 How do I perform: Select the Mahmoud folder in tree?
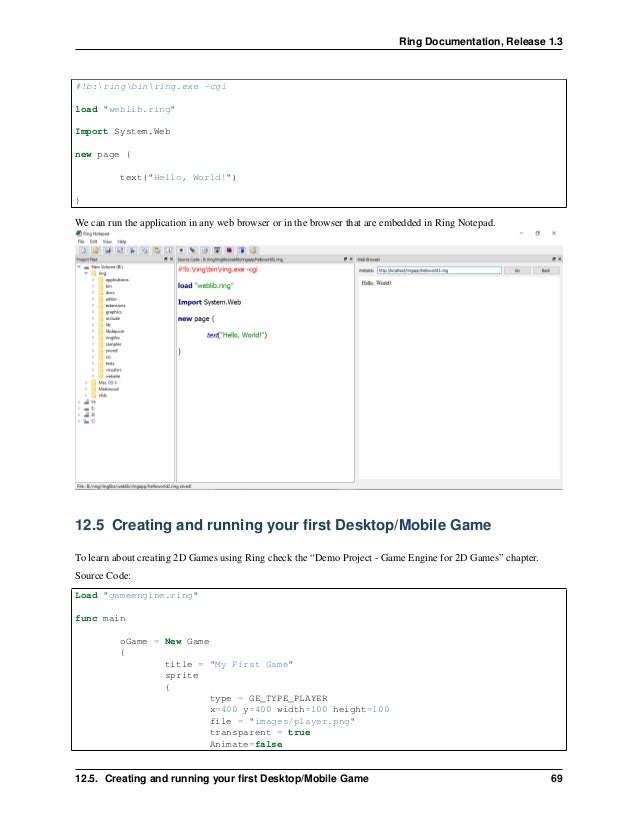[x=109, y=389]
